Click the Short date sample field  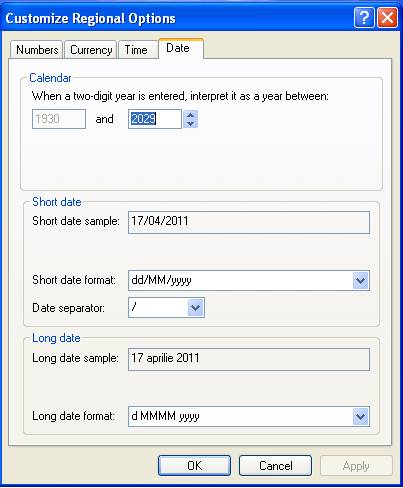[x=249, y=222]
